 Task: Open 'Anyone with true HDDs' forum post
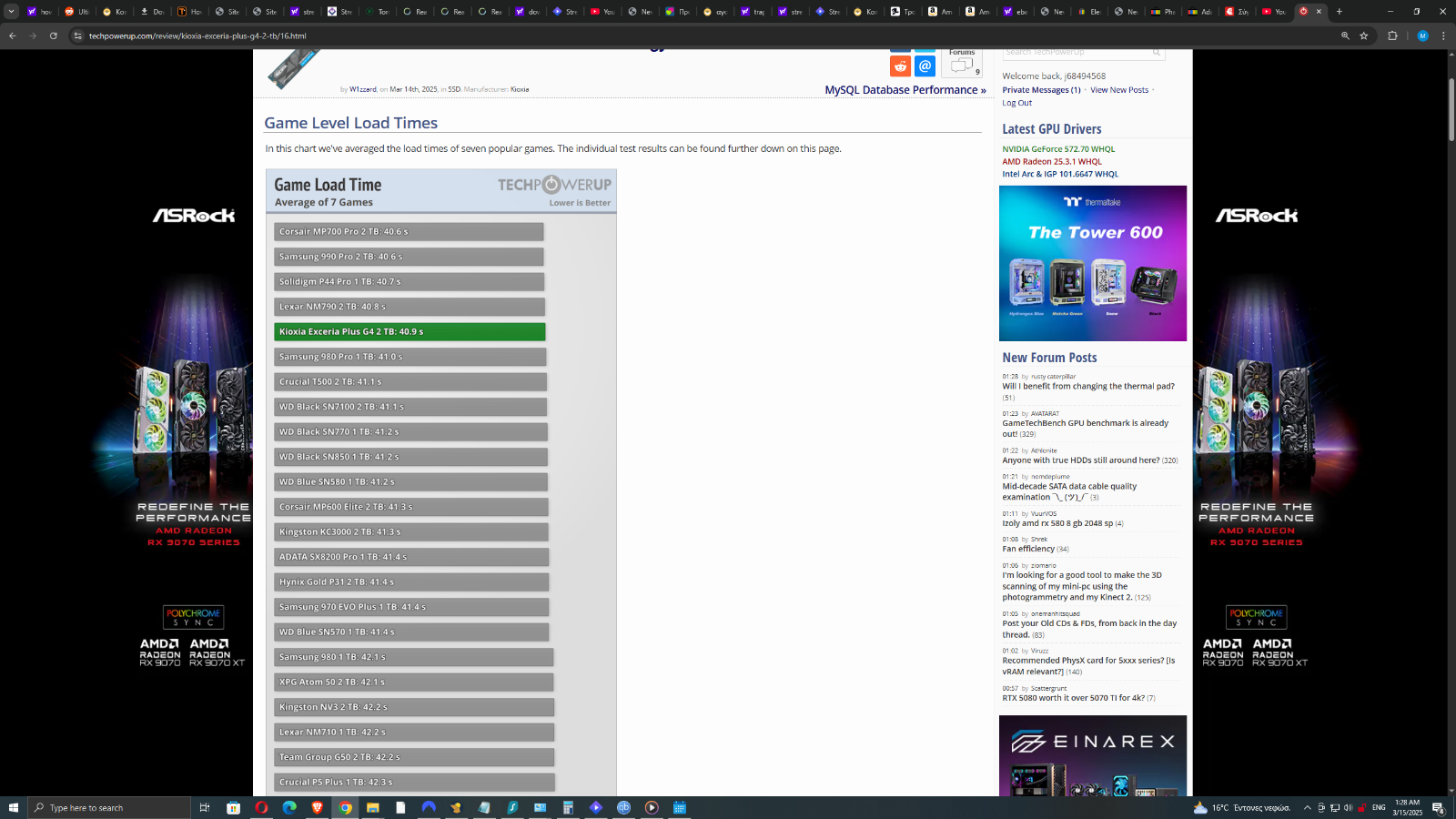point(1081,460)
